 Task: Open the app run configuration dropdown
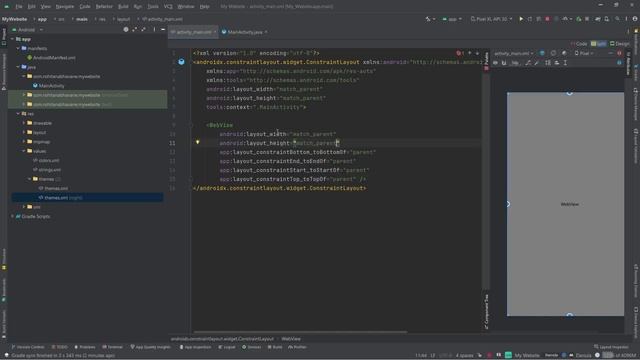click(x=452, y=19)
